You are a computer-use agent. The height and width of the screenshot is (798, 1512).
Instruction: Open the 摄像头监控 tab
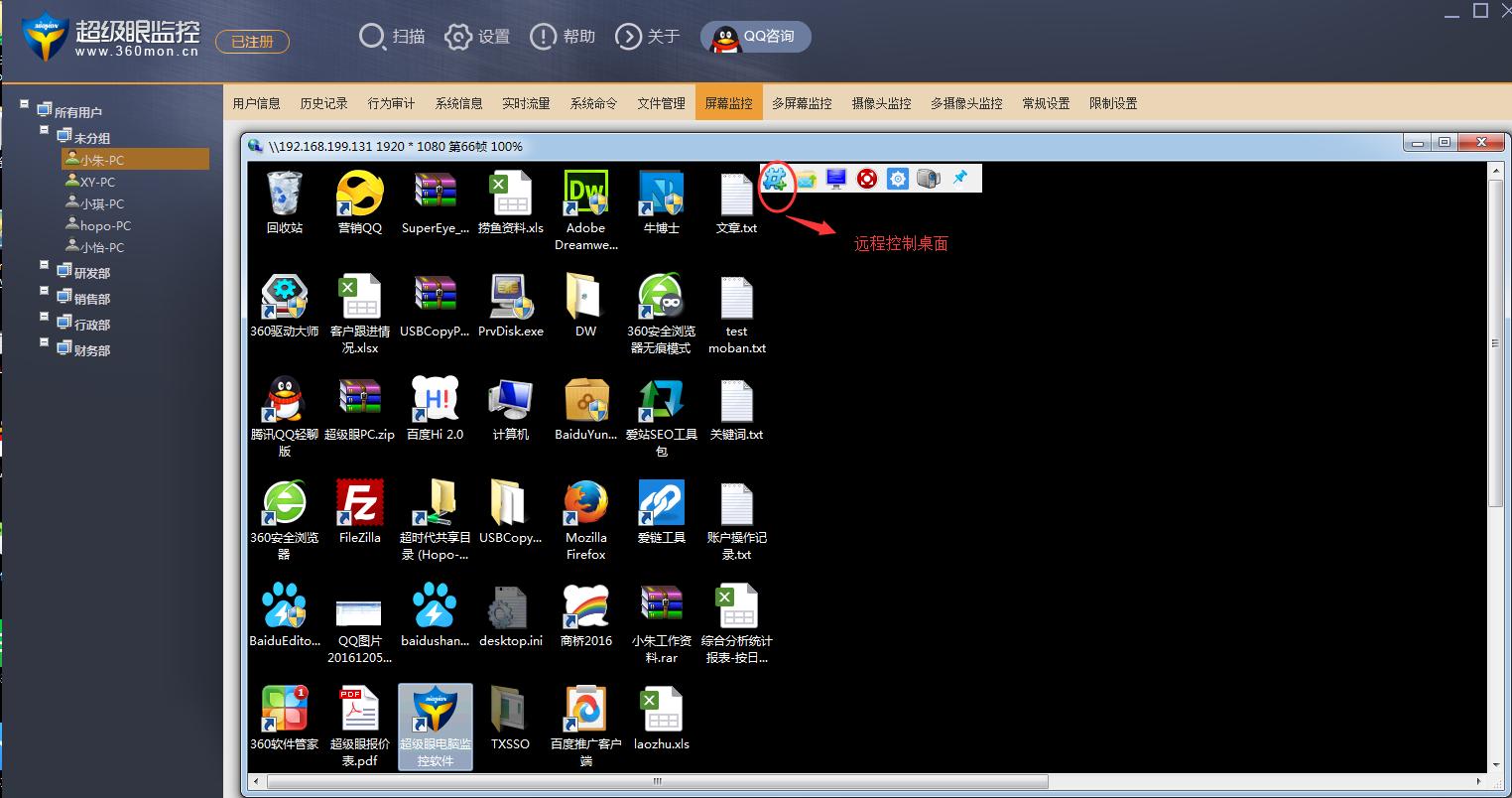(880, 103)
